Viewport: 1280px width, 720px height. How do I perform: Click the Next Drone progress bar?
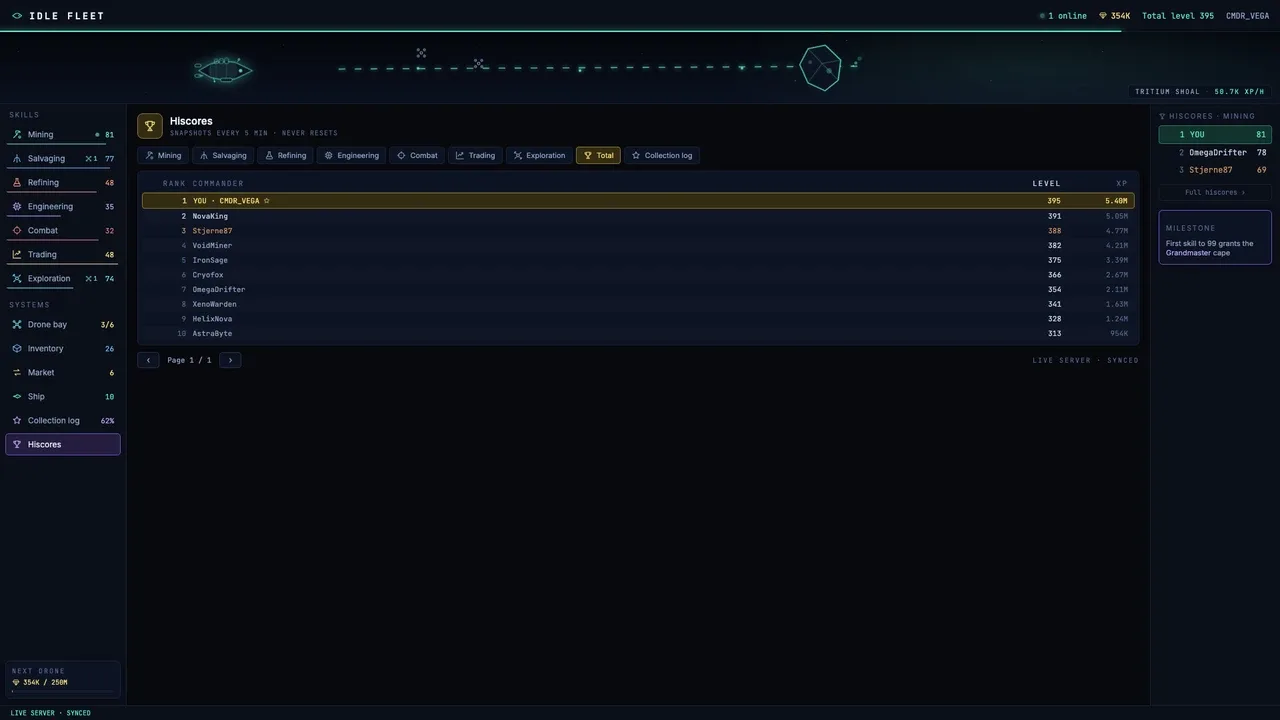click(x=63, y=692)
